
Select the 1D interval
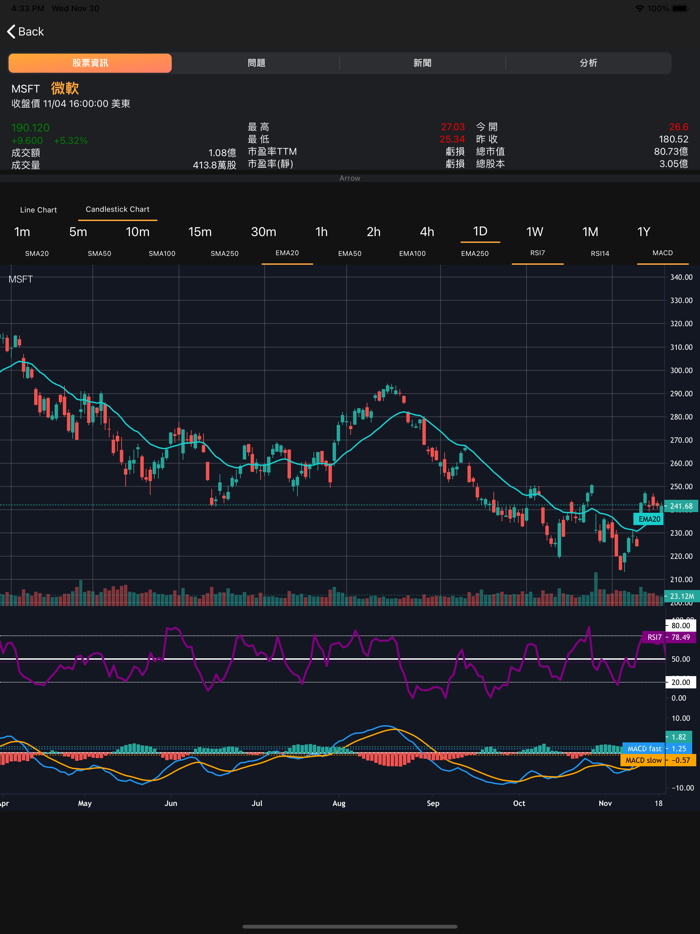pos(480,231)
